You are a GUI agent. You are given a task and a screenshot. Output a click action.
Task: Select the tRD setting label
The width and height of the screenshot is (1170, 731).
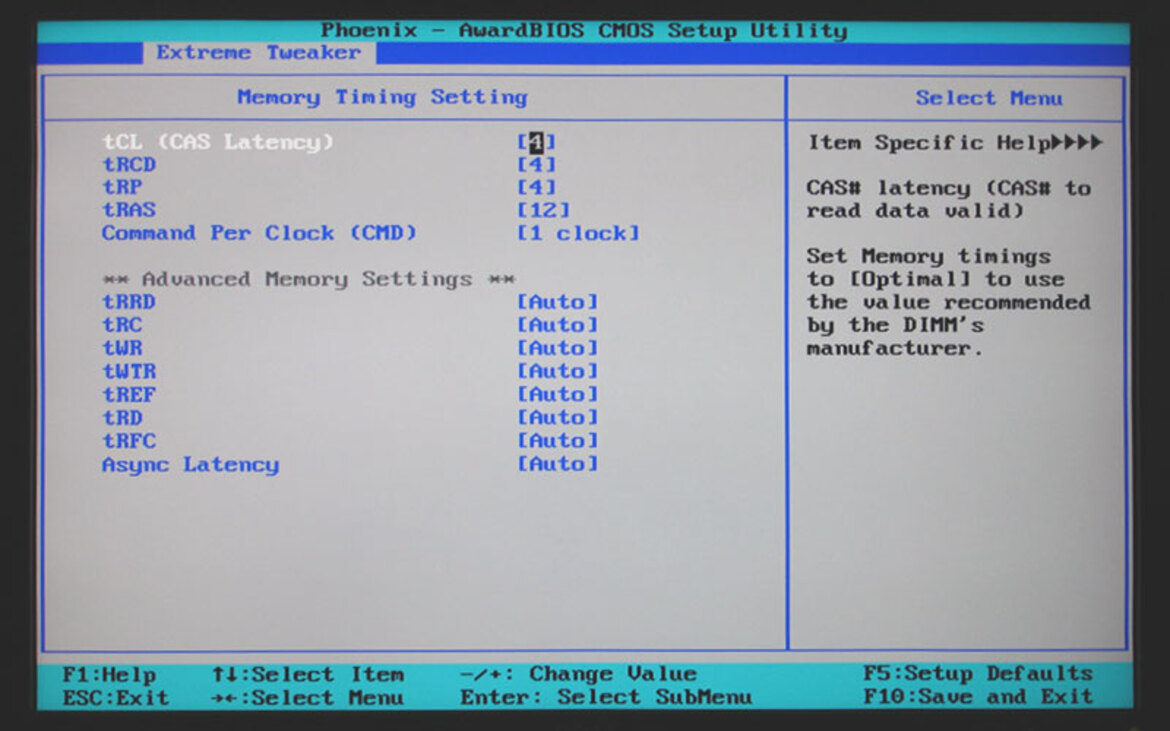[122, 418]
